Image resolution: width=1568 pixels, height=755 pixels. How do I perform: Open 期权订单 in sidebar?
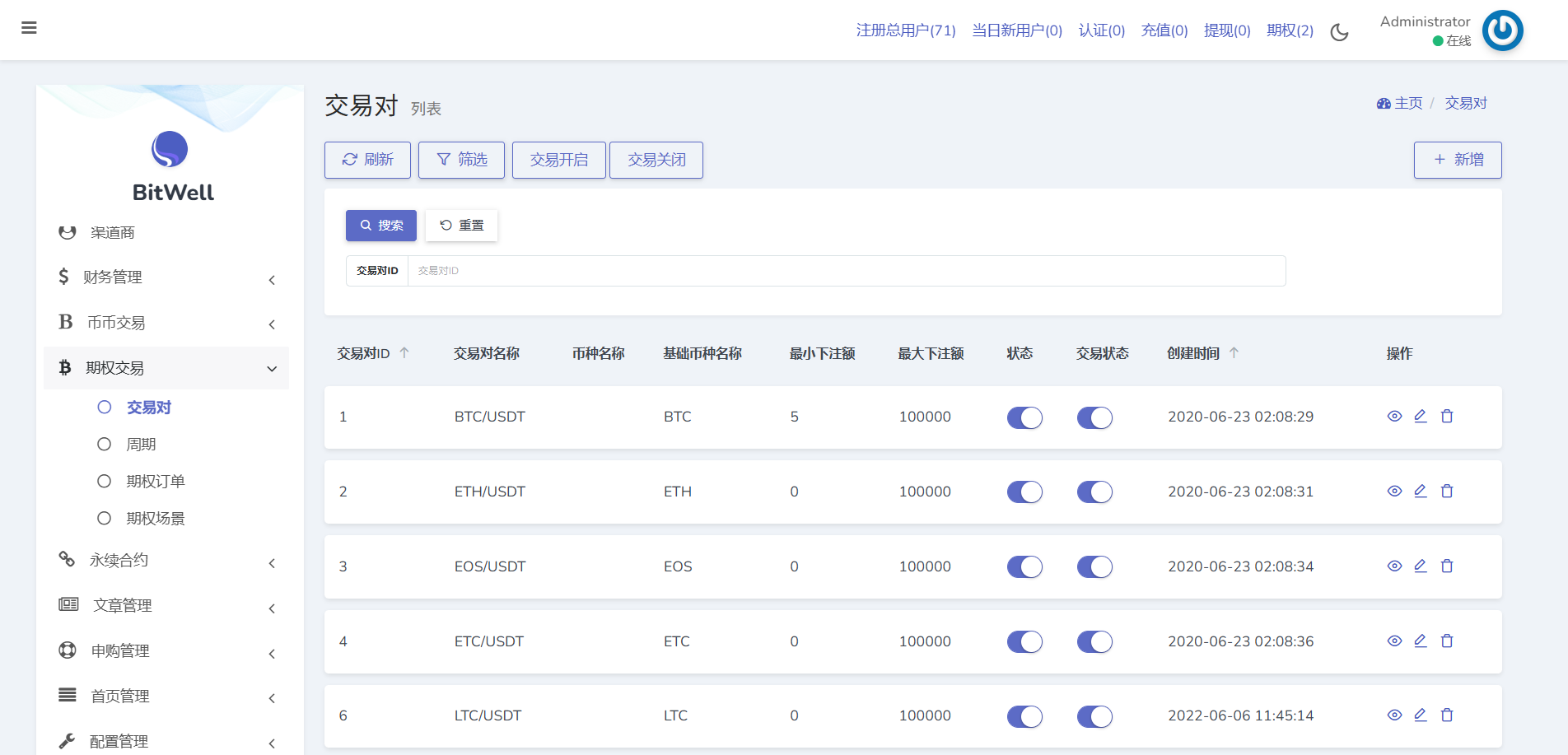click(x=156, y=482)
